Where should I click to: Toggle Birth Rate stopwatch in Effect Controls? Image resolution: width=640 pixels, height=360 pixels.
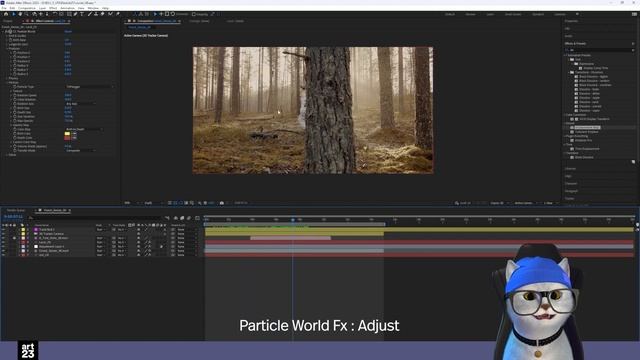(11, 40)
